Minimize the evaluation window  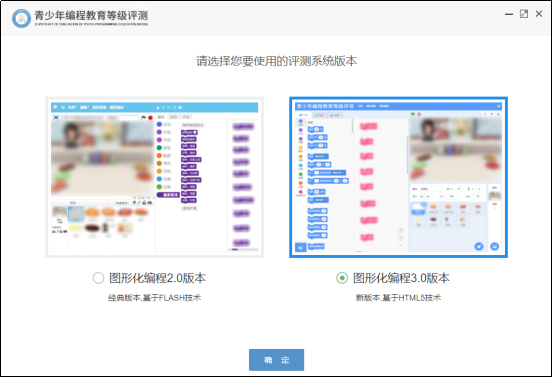[x=509, y=14]
